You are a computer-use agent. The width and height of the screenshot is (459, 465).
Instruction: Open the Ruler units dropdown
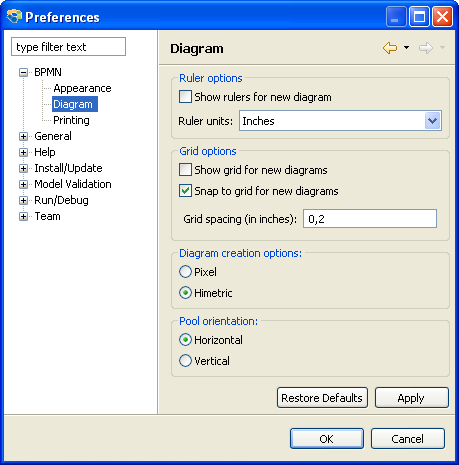click(x=433, y=121)
